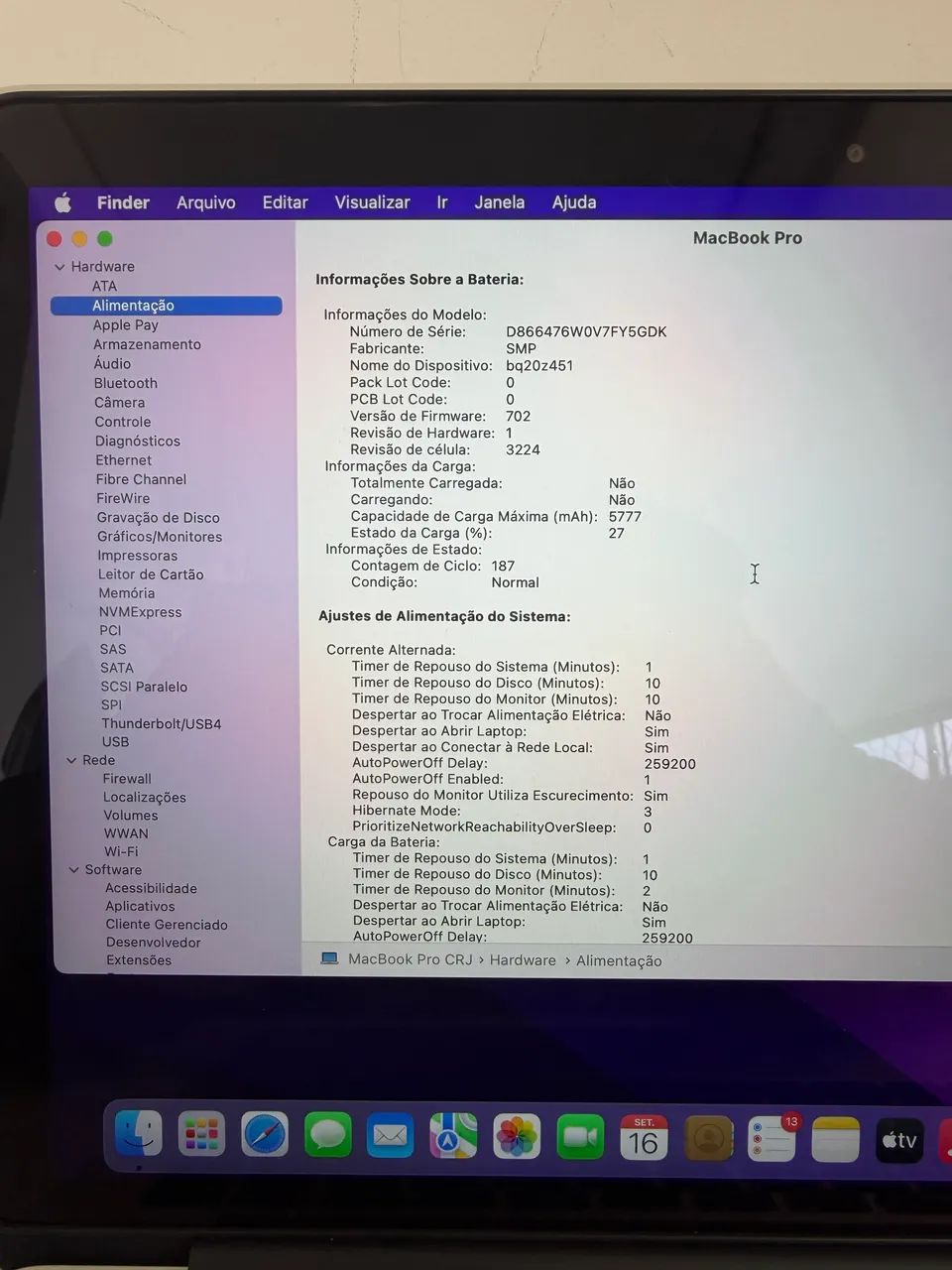Open the Editar menu
The image size is (952, 1270).
[x=285, y=202]
